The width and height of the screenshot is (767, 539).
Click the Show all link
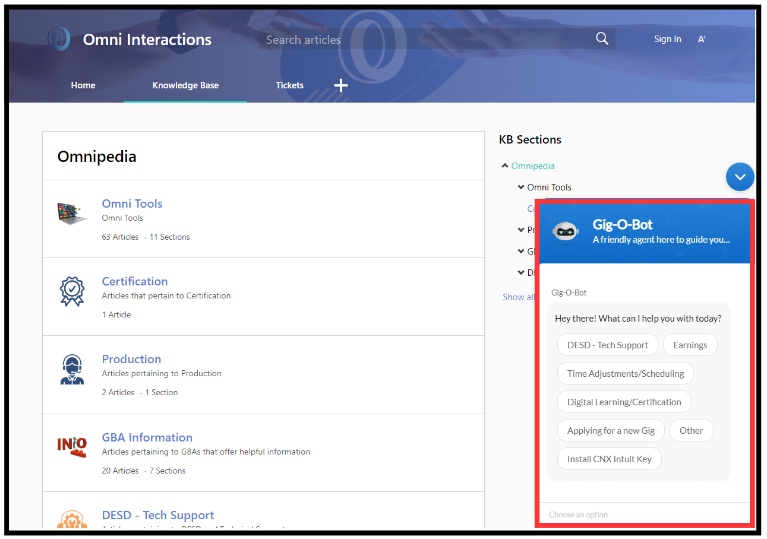[519, 297]
